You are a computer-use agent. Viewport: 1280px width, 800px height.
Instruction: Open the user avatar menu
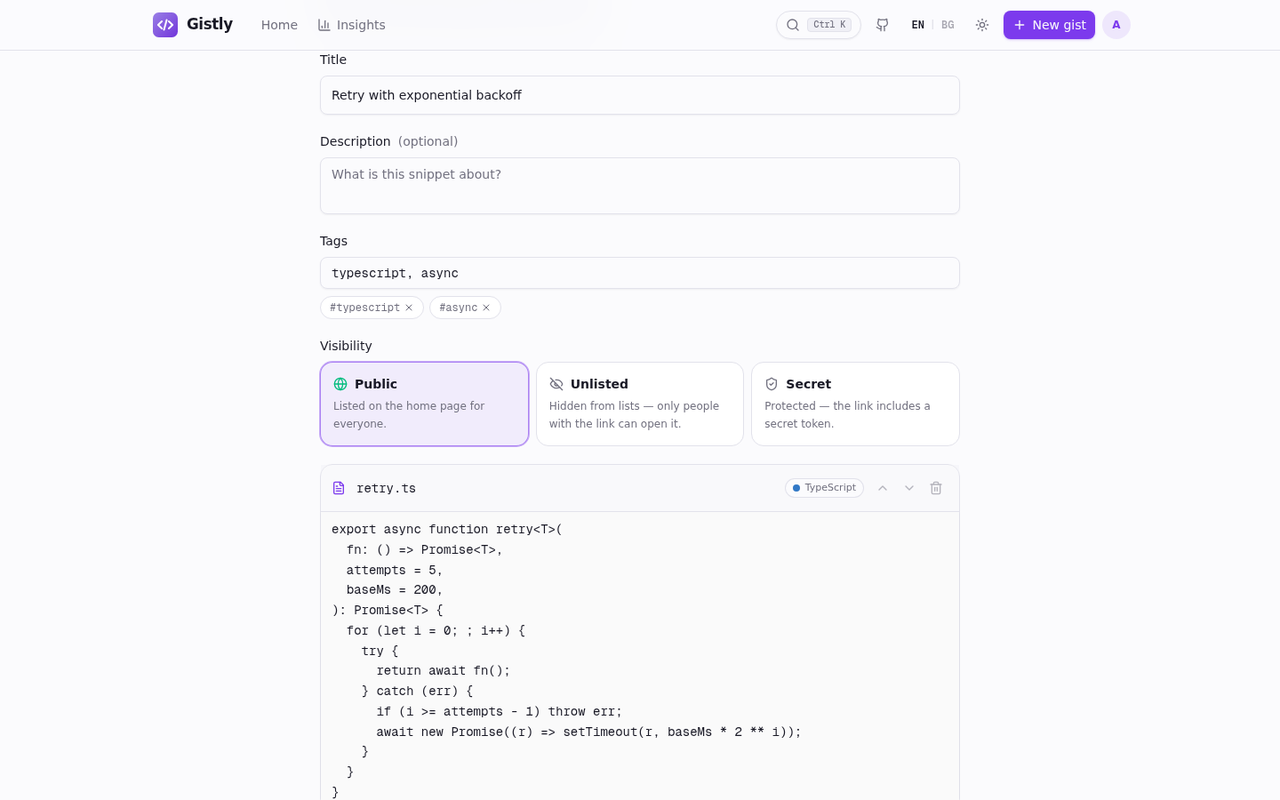[1116, 25]
